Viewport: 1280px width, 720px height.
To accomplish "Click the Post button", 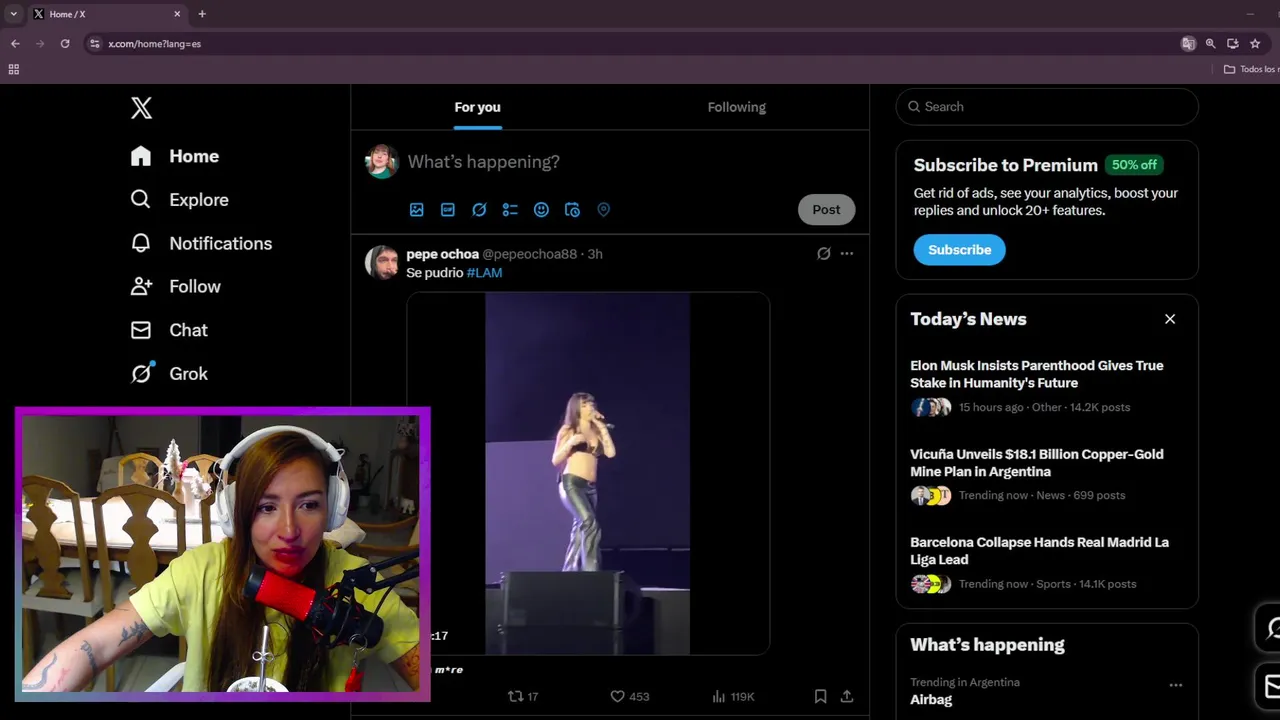I will click(826, 209).
